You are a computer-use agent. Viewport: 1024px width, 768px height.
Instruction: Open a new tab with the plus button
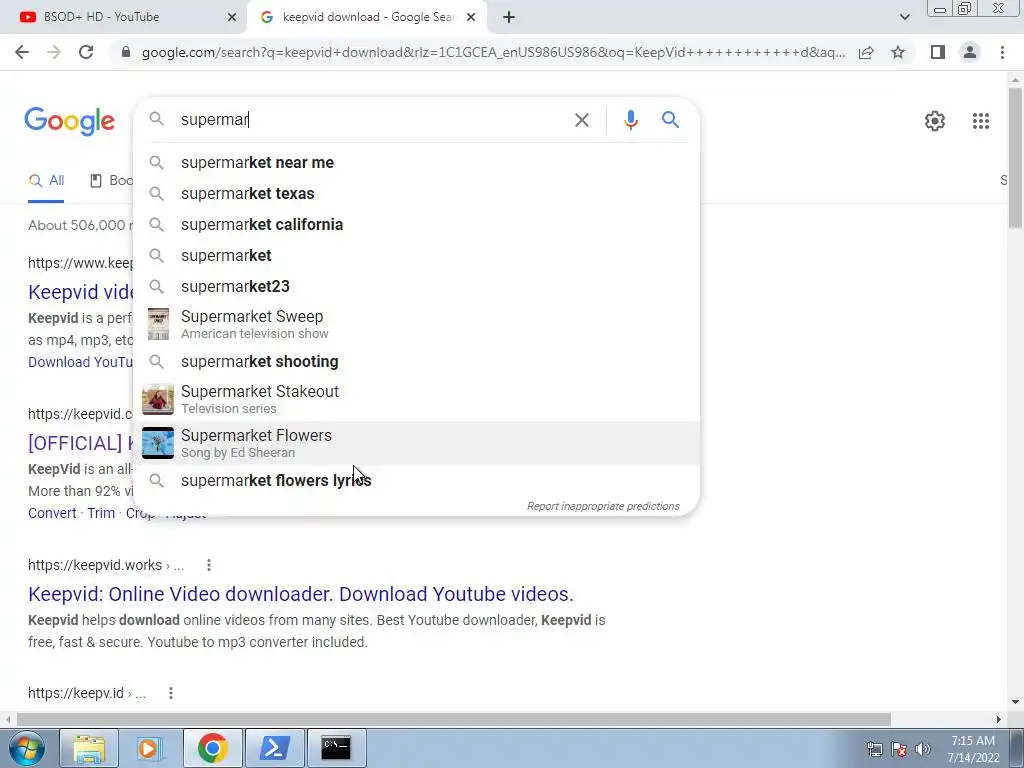coord(509,18)
